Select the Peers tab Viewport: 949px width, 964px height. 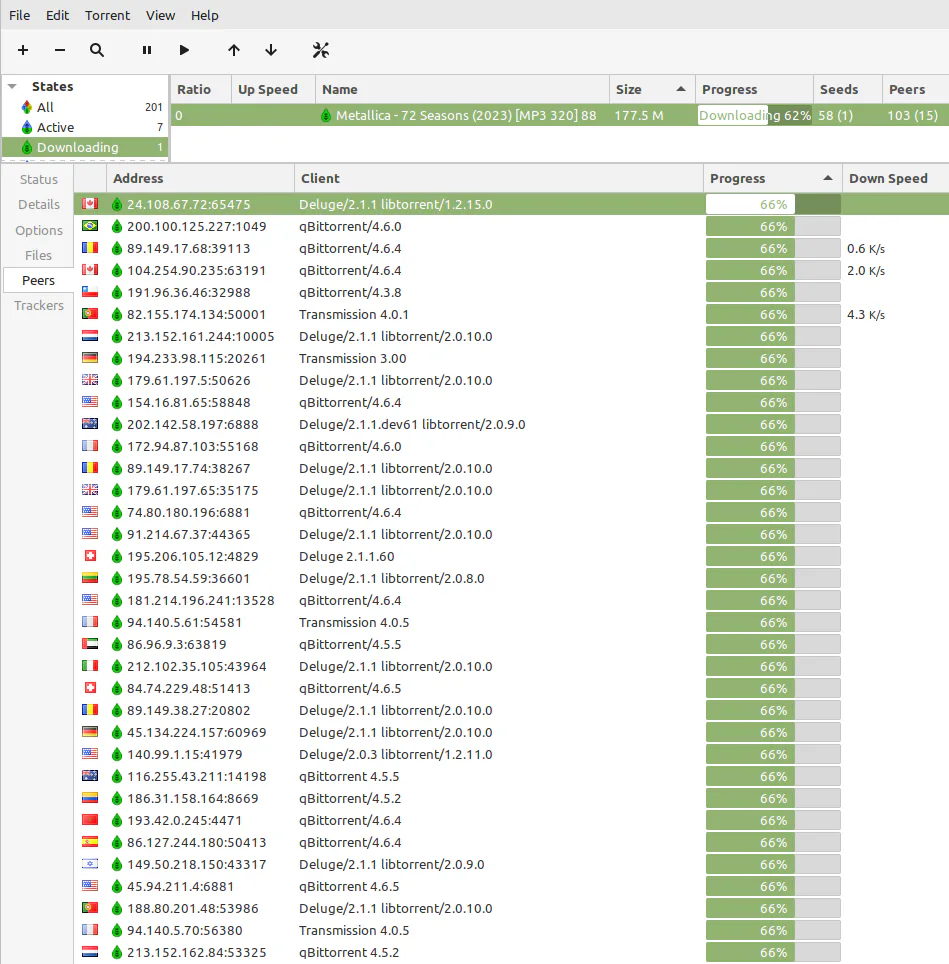tap(39, 280)
